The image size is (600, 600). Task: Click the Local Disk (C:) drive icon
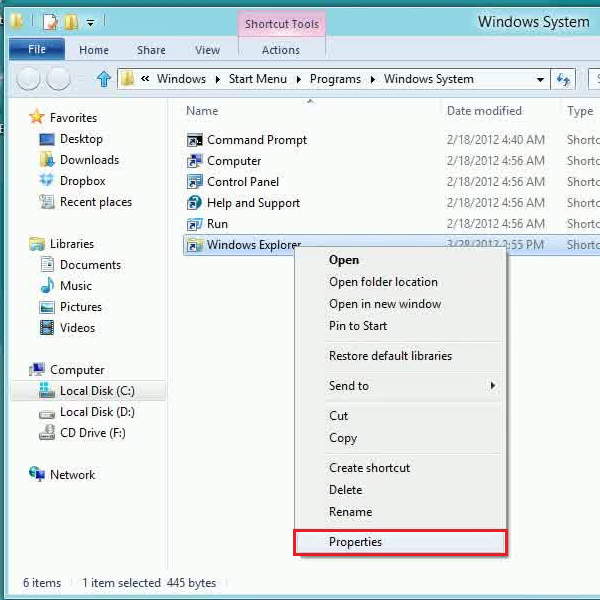pyautogui.click(x=47, y=390)
